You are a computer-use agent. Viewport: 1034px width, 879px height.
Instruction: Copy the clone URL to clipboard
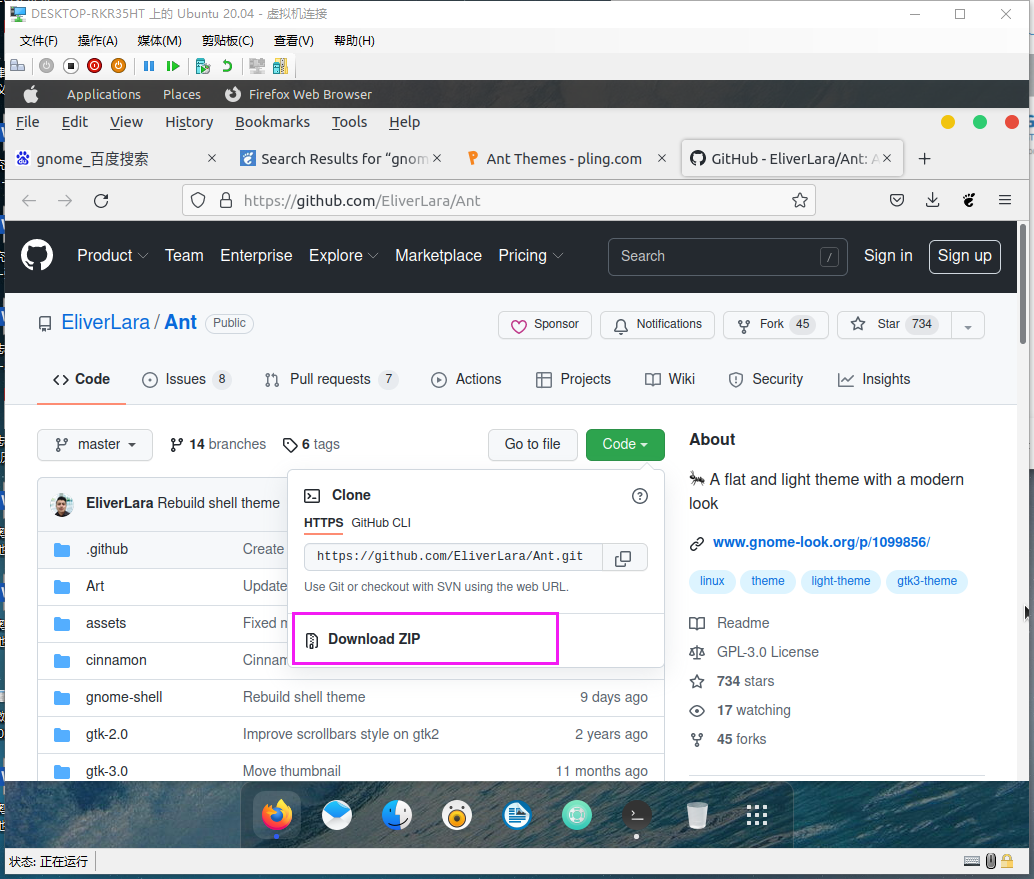pos(623,558)
